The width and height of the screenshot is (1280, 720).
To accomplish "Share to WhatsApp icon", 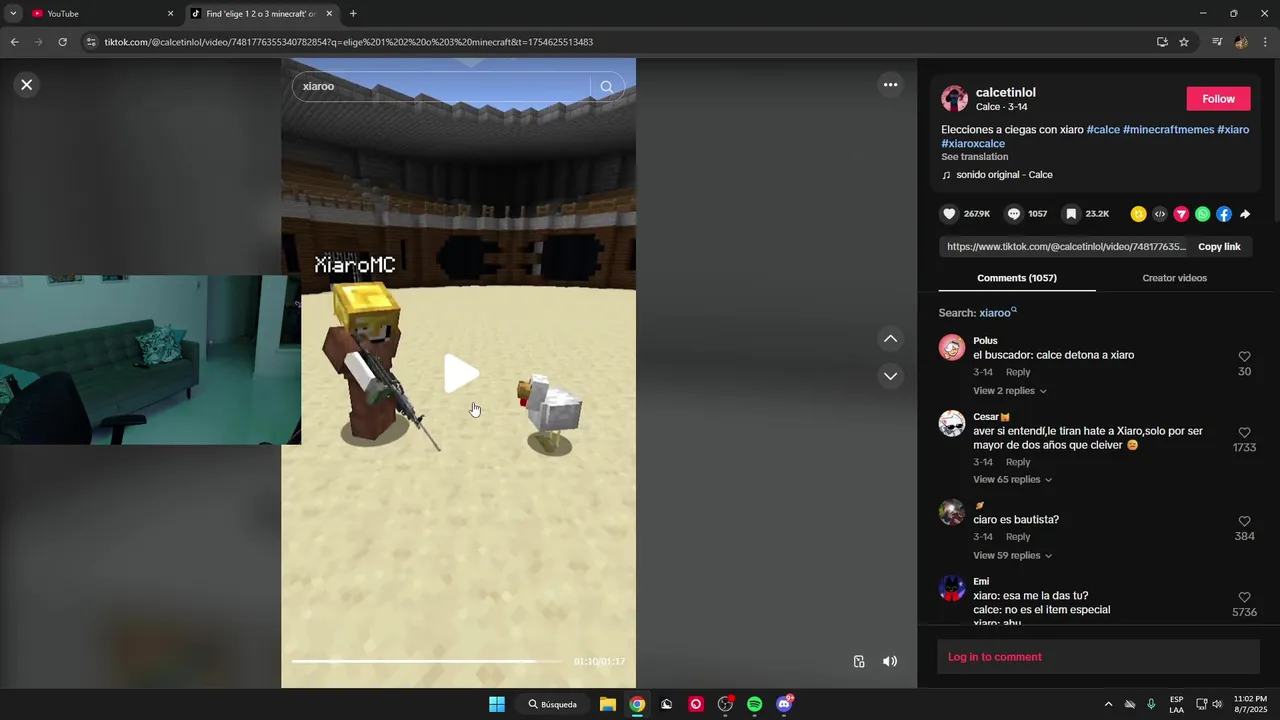I will point(1202,214).
